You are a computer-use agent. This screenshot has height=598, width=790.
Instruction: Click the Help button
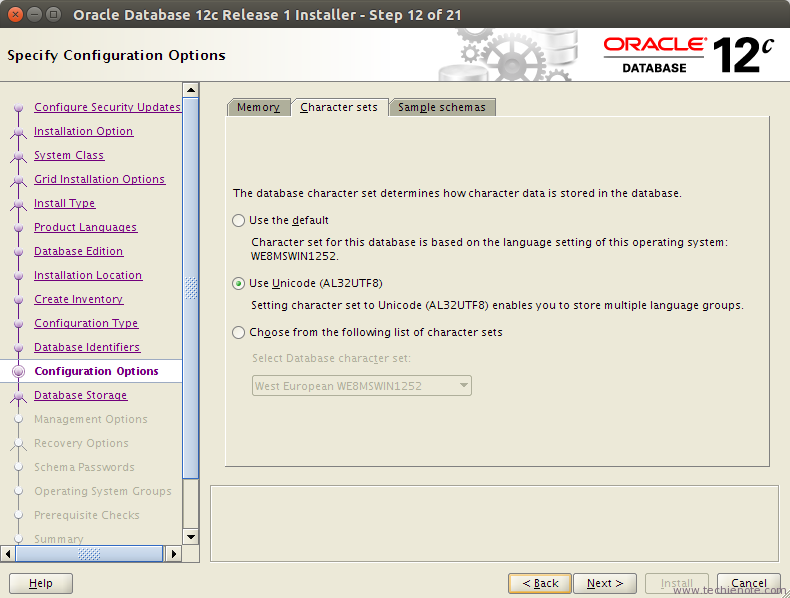41,583
